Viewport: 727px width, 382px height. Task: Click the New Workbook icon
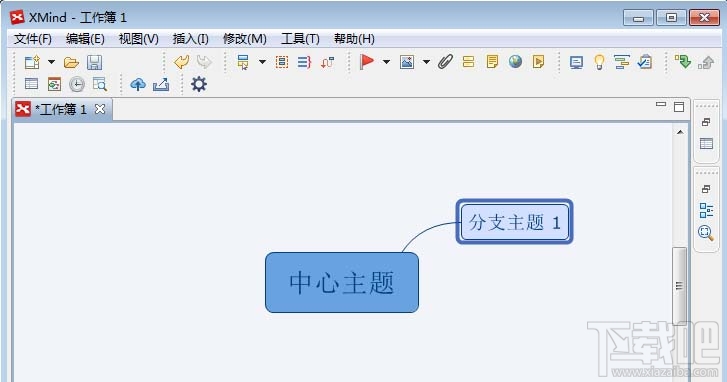(32, 62)
